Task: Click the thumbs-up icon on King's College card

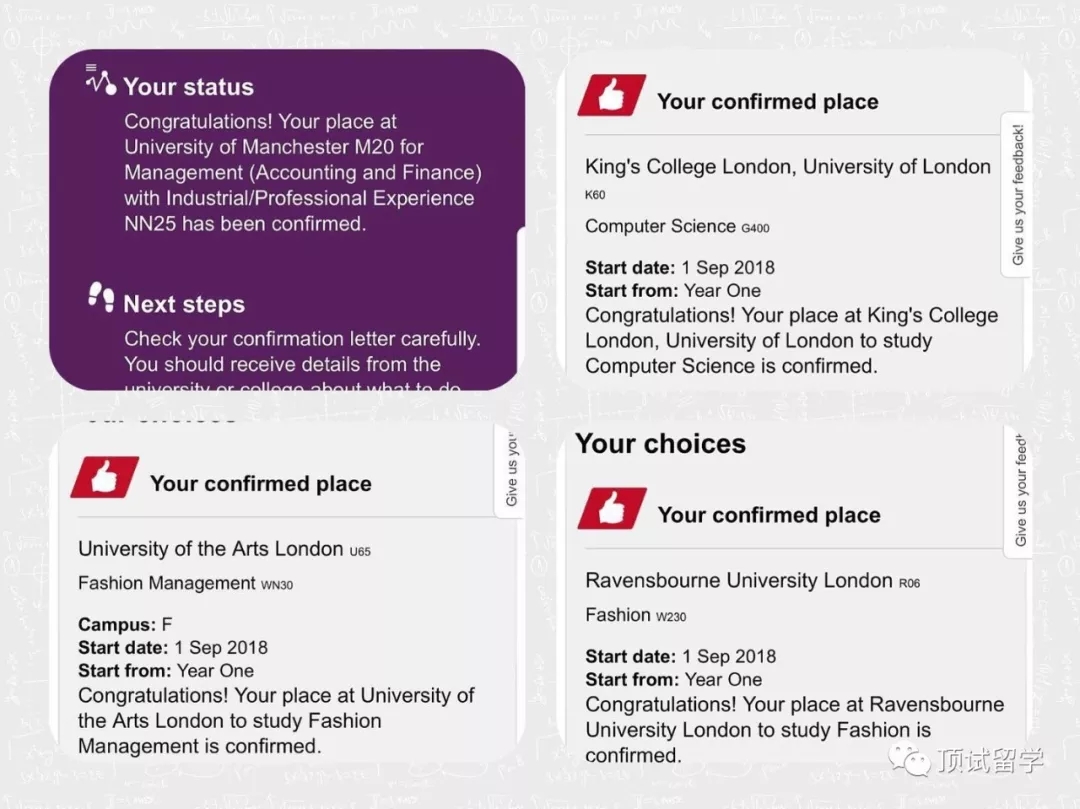Action: click(x=611, y=96)
